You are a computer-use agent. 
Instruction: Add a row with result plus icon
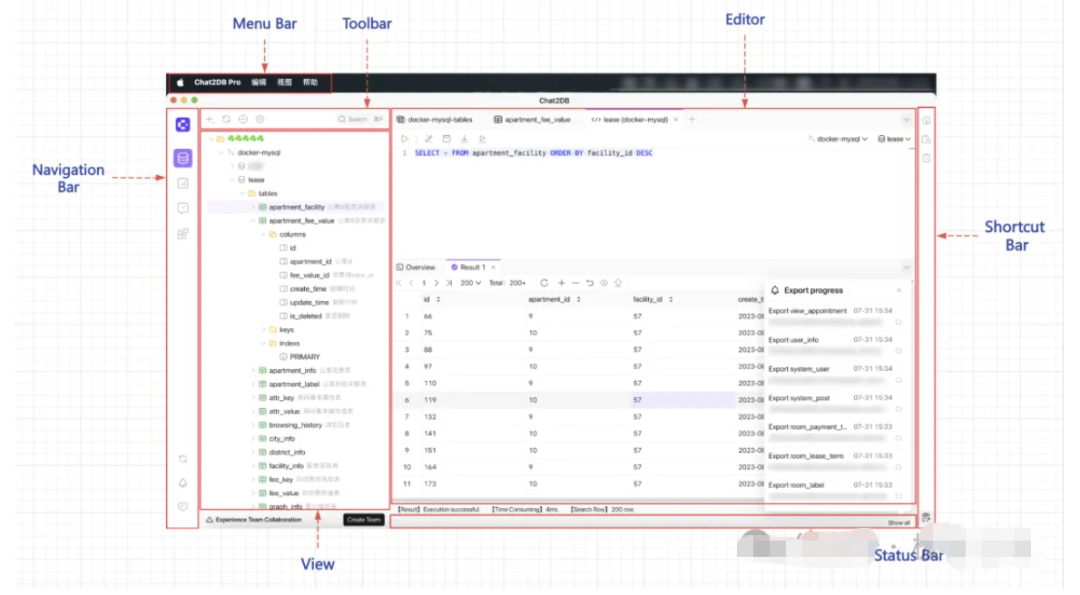tap(561, 283)
